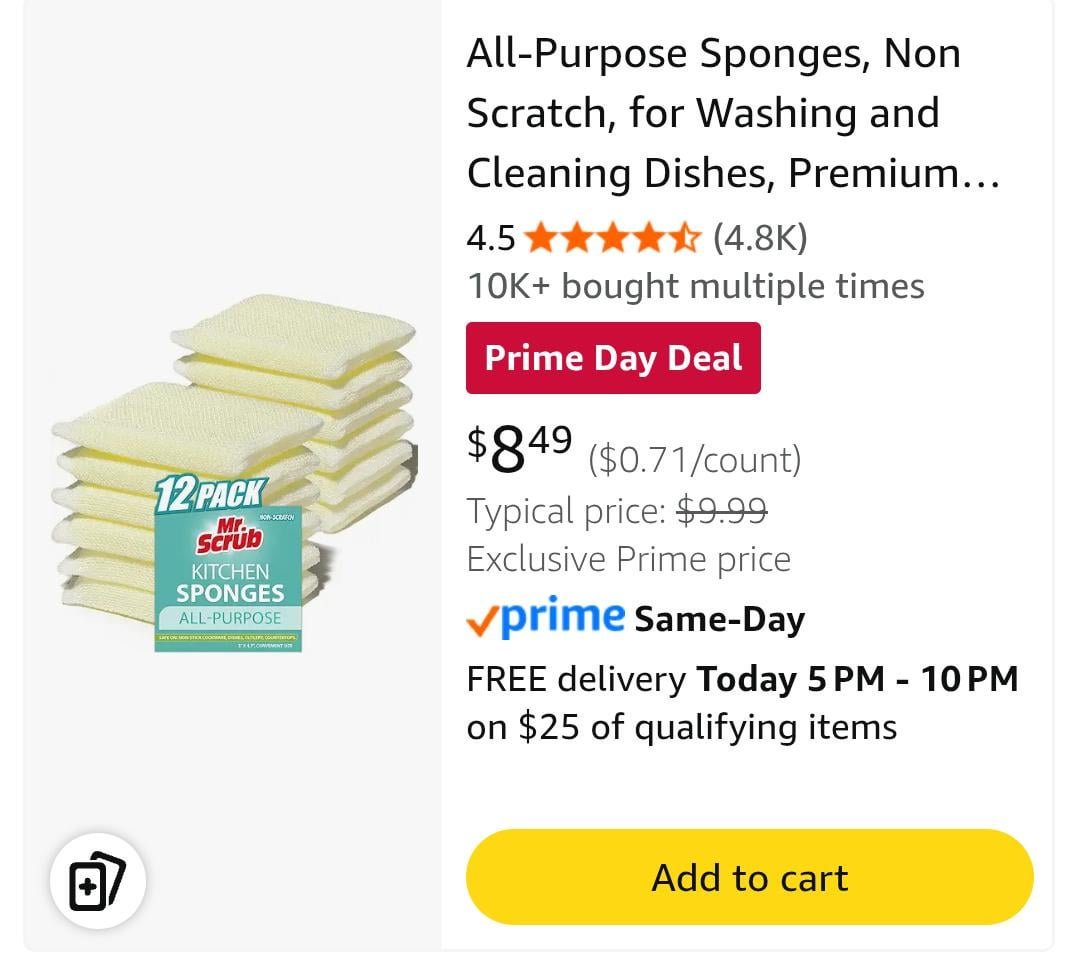Click the Prime checkmark logo
1079x960 pixels.
click(x=545, y=617)
